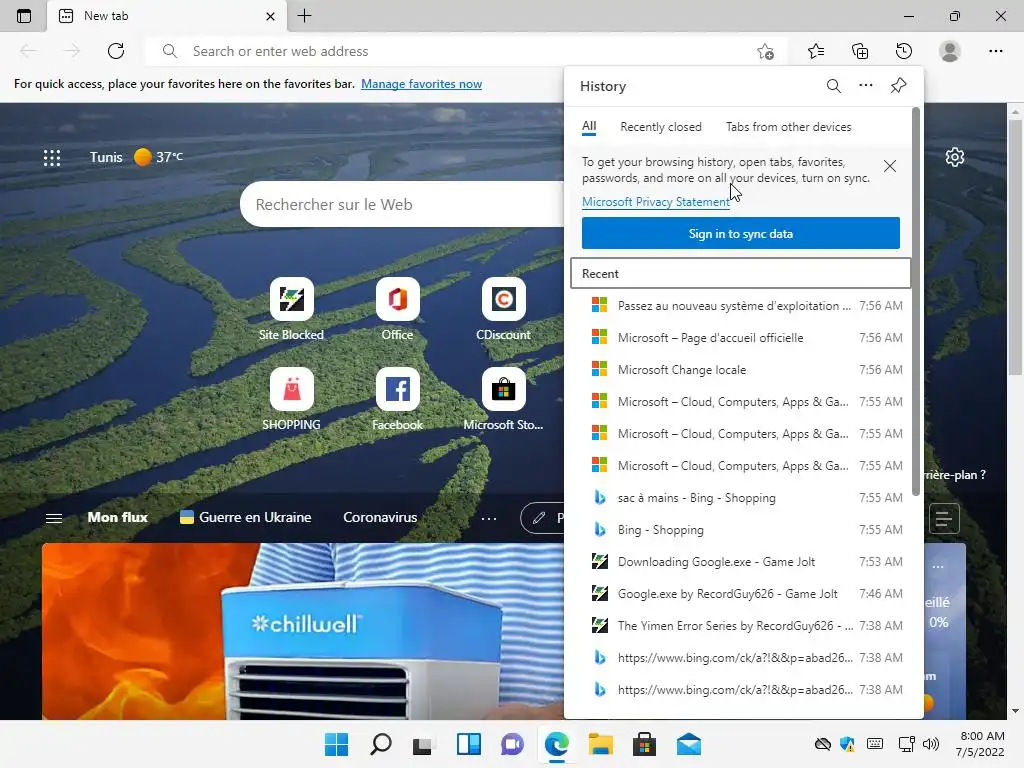Open Chat app from the taskbar
1024x768 pixels.
[513, 744]
